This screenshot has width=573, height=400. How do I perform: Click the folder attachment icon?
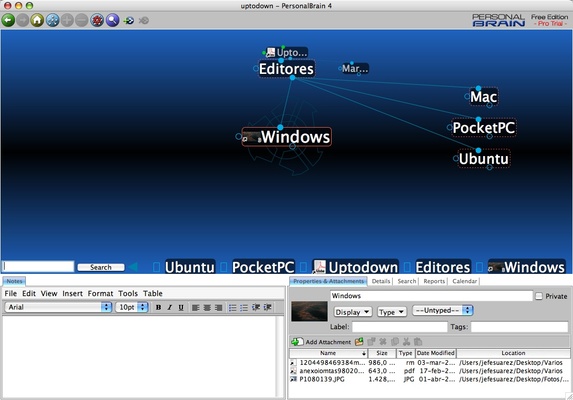tap(359, 342)
